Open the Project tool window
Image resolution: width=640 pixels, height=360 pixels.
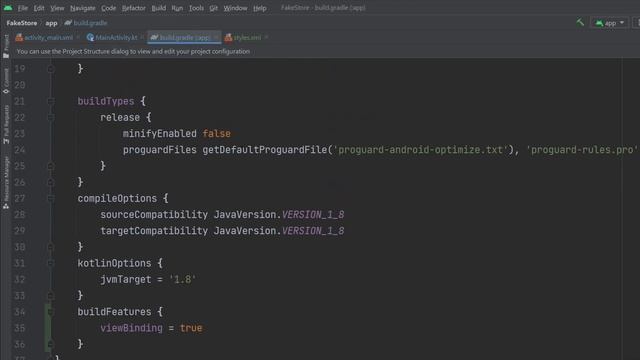tap(6, 46)
